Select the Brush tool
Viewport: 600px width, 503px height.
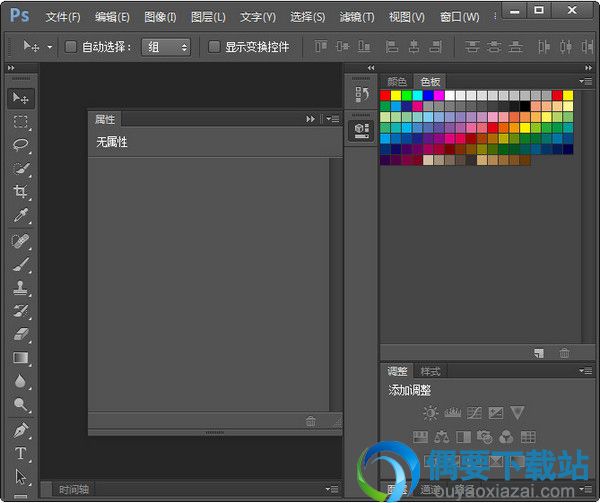pos(21,265)
